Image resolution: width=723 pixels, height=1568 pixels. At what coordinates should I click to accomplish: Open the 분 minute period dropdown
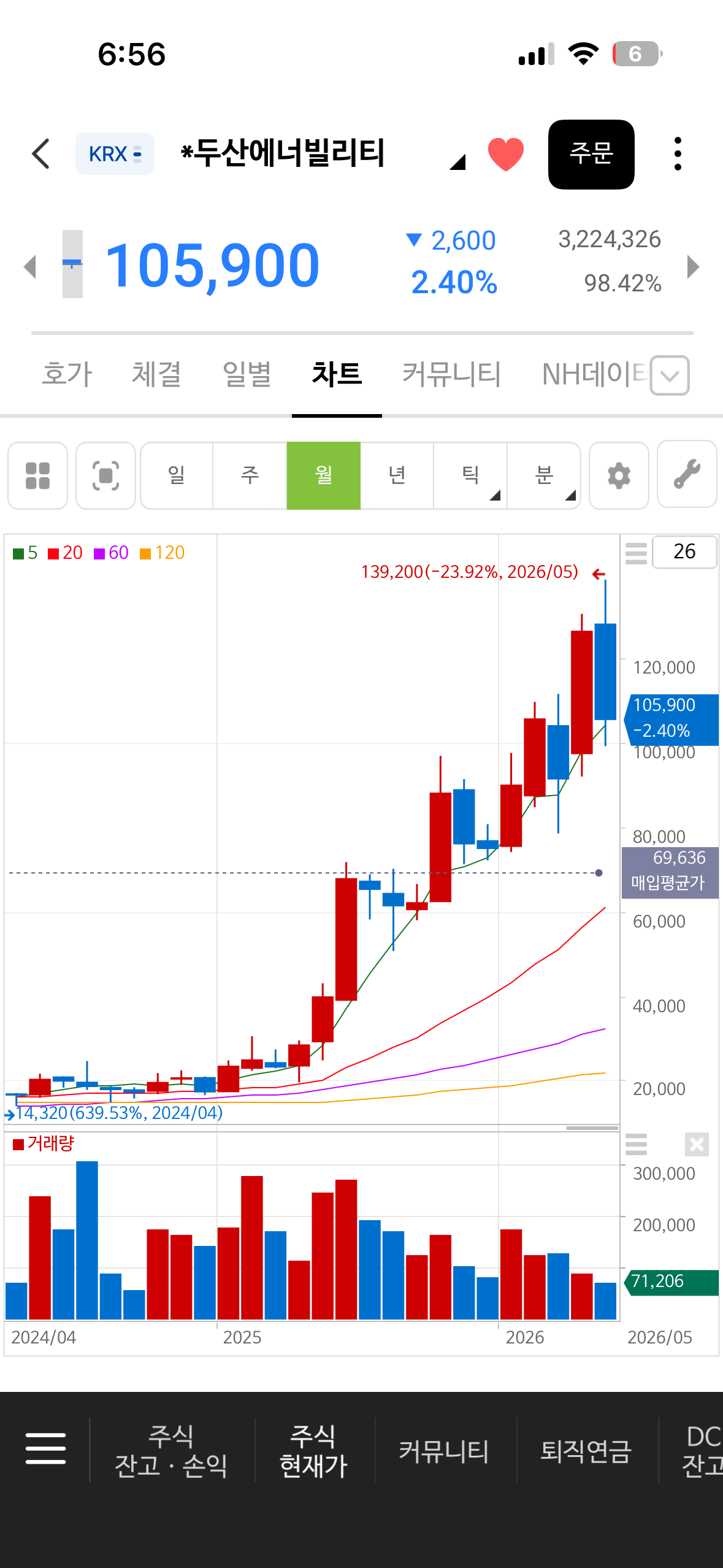[x=544, y=475]
